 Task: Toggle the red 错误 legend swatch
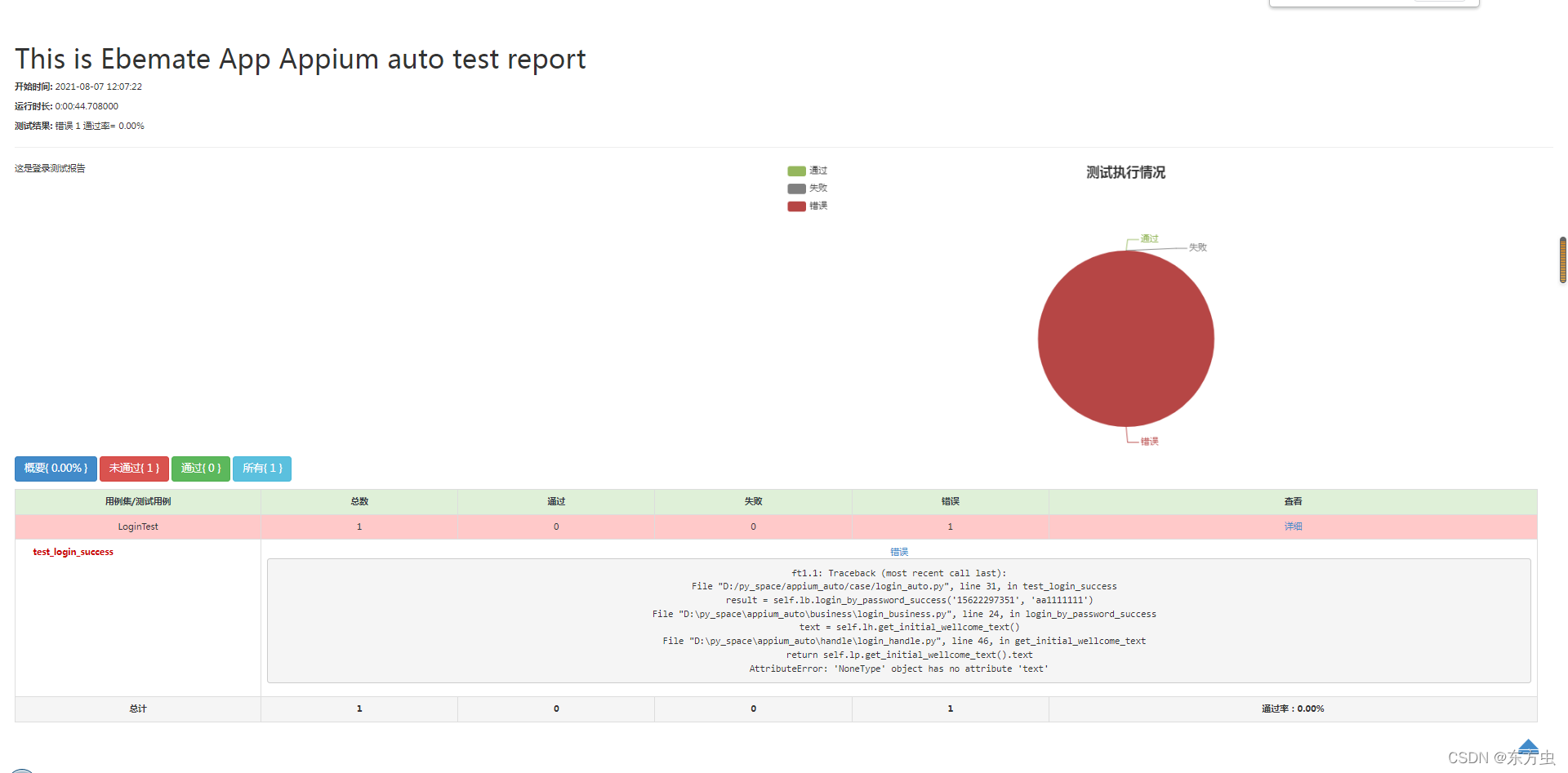pos(796,207)
